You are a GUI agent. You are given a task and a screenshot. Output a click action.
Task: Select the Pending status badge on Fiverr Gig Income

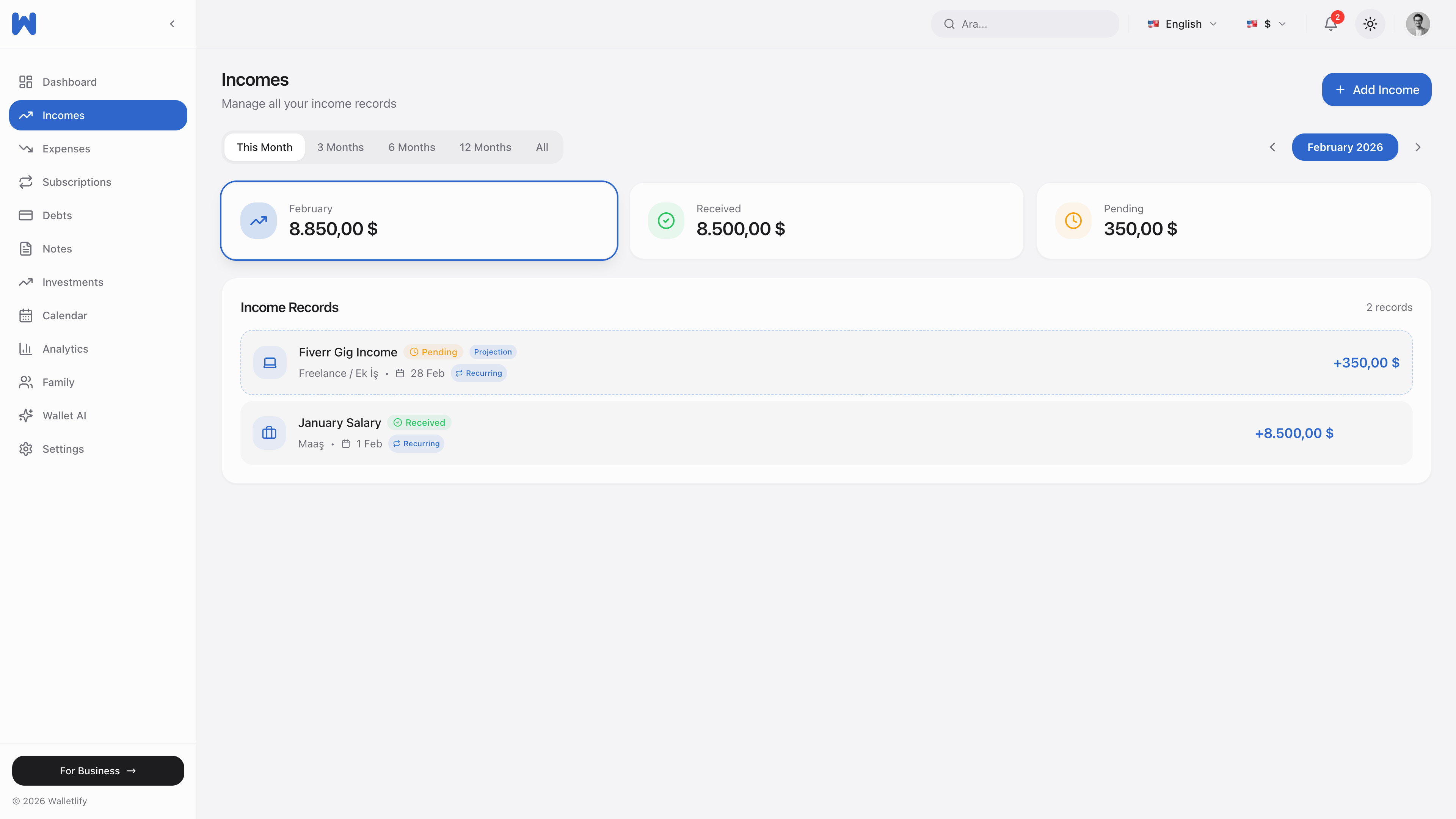click(433, 351)
